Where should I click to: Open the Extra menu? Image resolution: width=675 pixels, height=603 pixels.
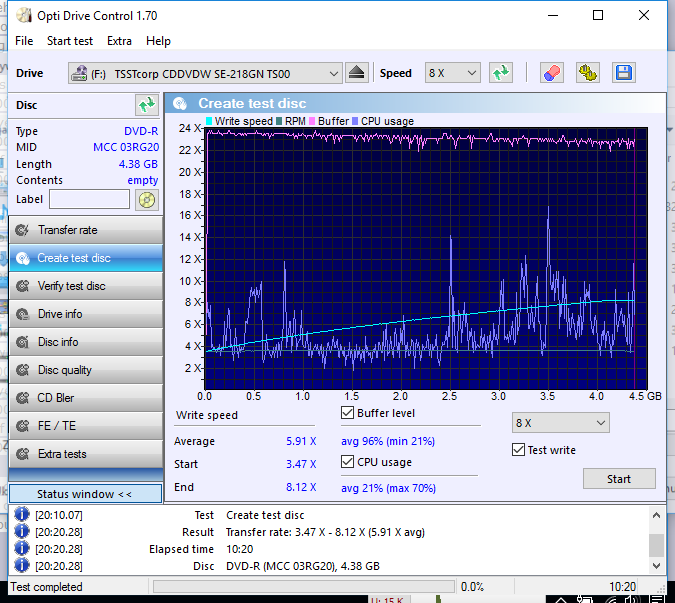[119, 41]
